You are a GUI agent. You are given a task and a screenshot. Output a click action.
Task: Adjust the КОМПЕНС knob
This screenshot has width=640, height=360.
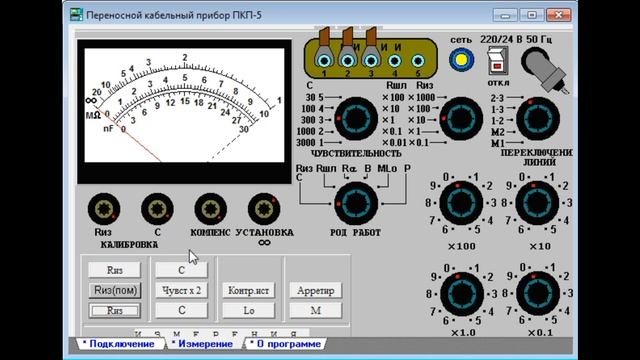click(211, 209)
